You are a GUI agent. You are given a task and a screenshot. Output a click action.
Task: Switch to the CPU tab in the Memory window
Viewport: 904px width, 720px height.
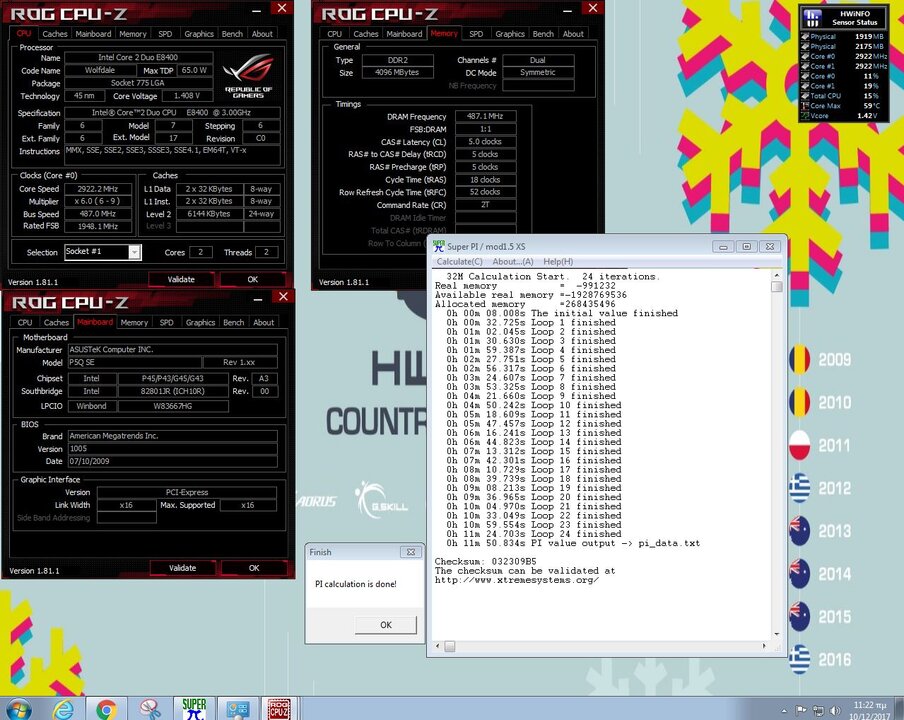coord(334,34)
